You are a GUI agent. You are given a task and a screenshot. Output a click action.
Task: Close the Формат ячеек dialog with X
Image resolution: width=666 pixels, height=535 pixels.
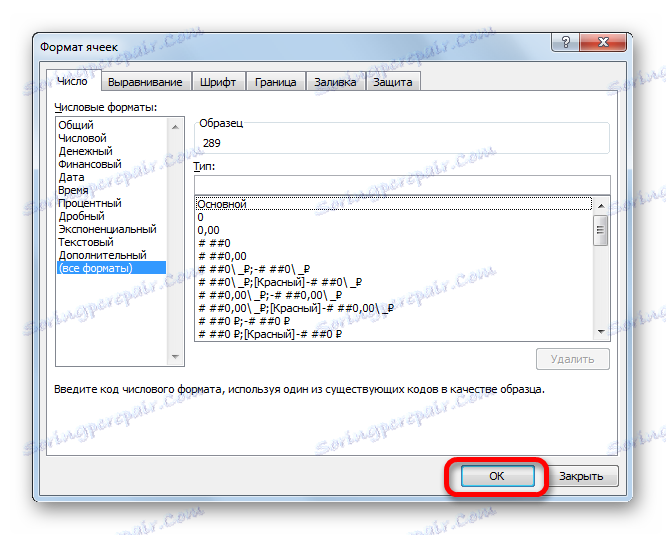[603, 42]
